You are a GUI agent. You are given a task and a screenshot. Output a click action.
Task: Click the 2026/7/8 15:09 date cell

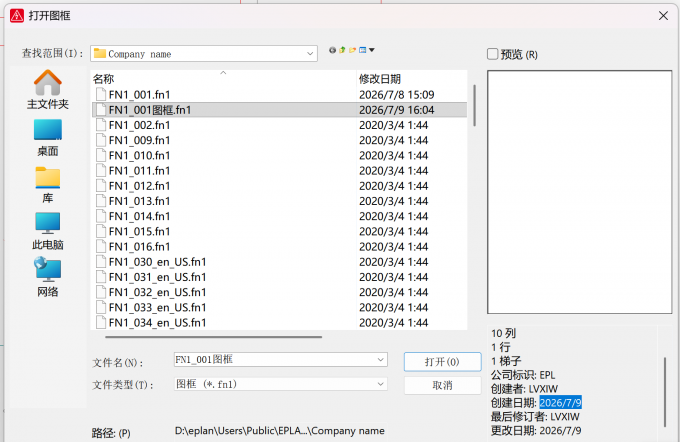(x=396, y=95)
